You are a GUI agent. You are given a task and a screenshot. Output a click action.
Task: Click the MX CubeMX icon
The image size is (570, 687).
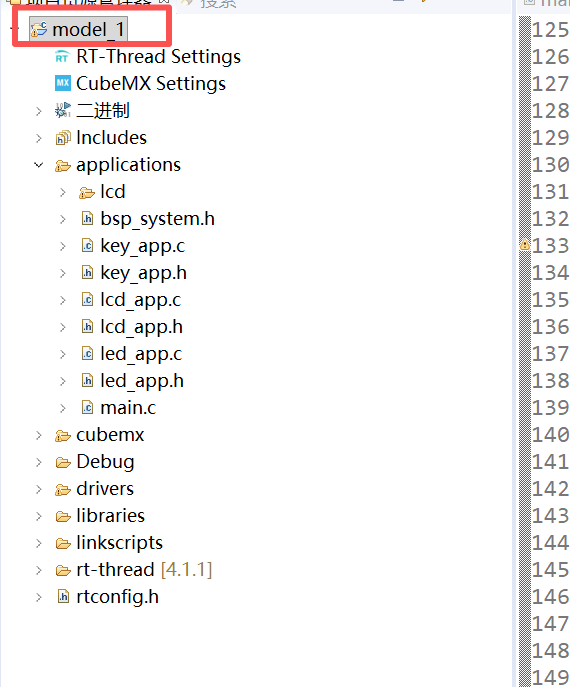tap(63, 83)
